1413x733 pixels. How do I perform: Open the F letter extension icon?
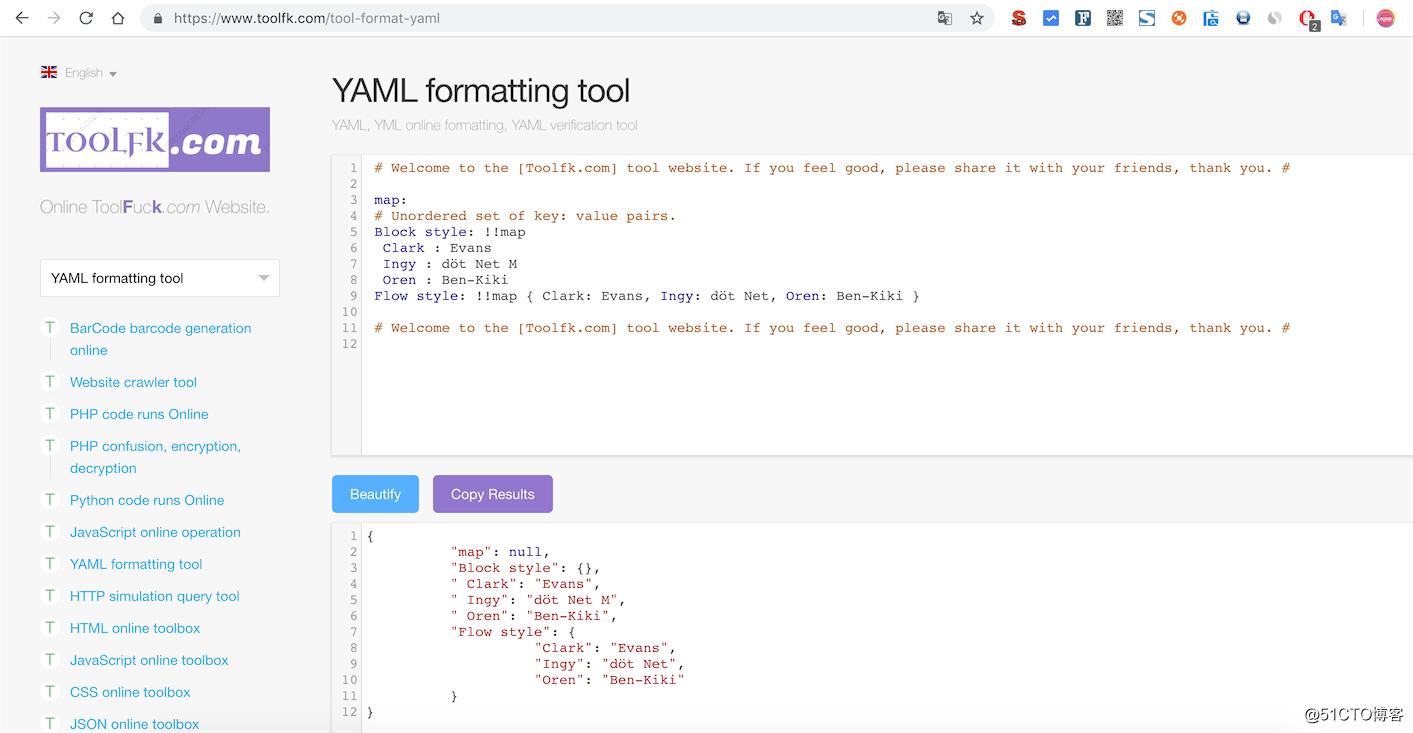coord(1083,18)
